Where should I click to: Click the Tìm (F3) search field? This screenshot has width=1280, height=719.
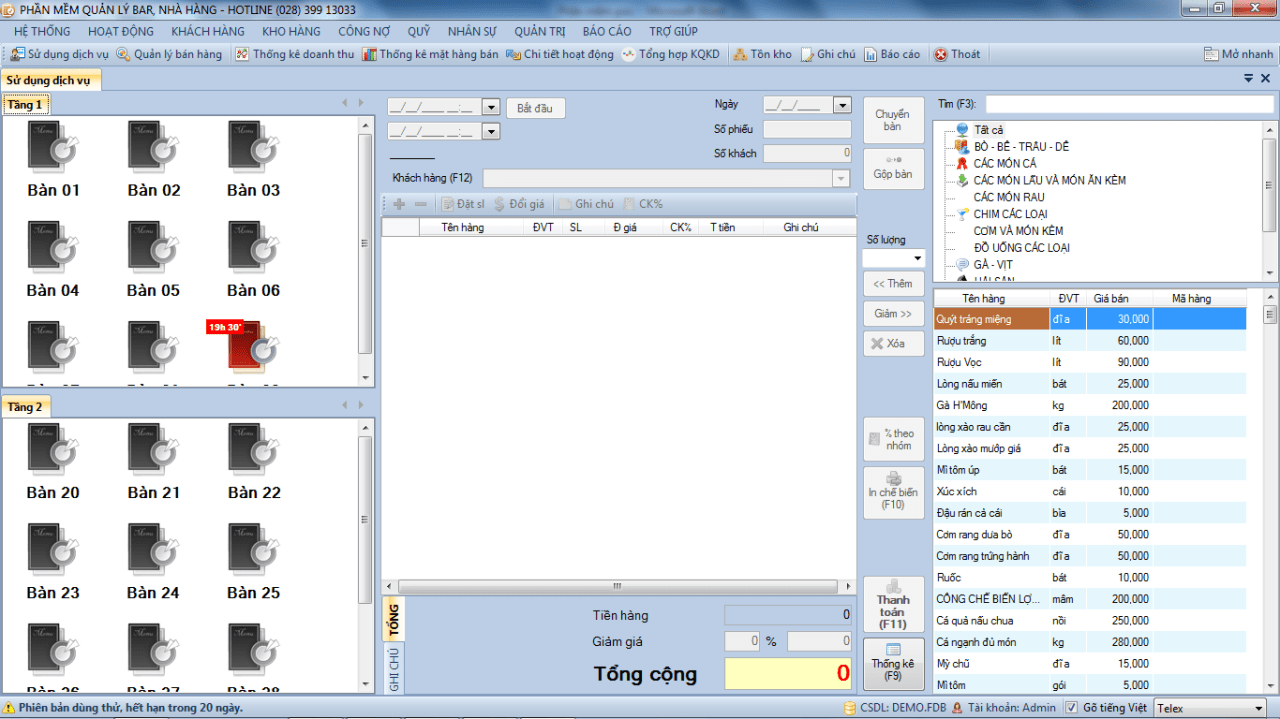[x=1125, y=104]
